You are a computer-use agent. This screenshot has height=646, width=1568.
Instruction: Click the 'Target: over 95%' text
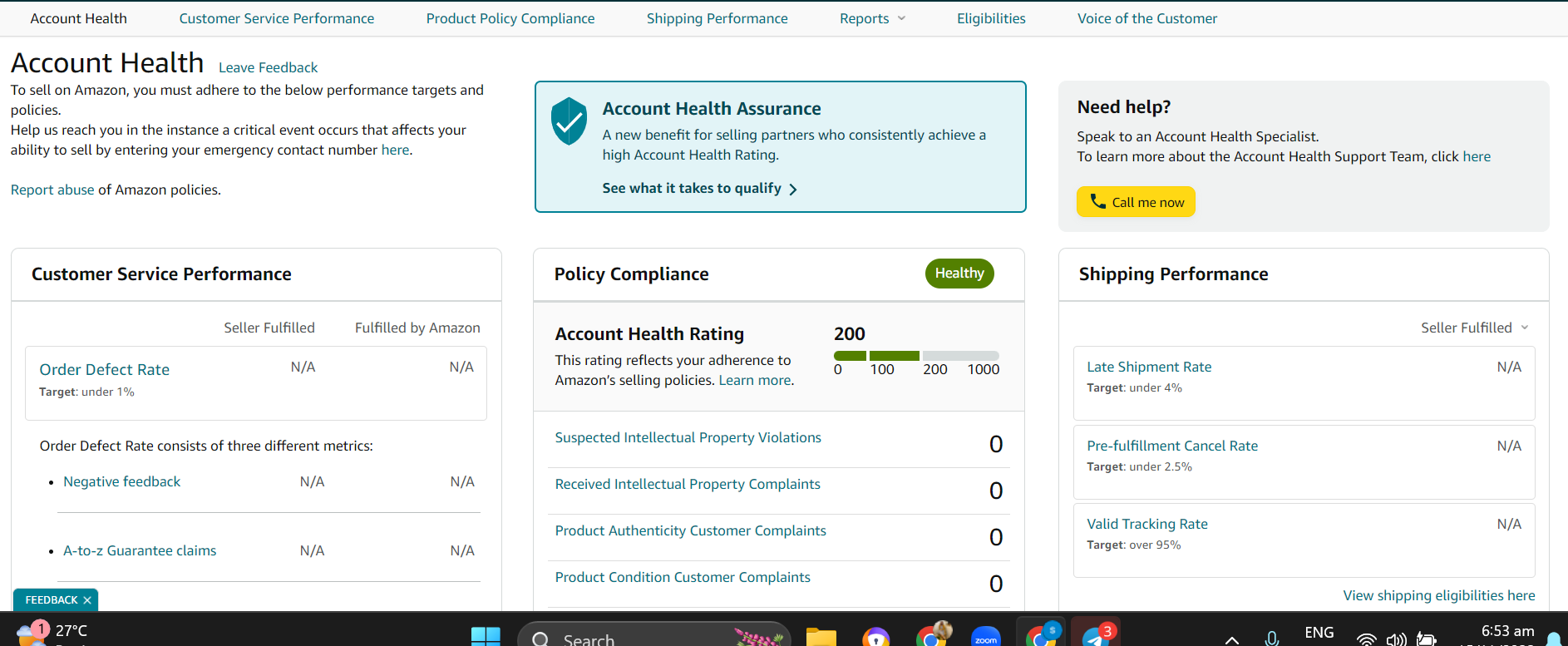[x=1134, y=545]
